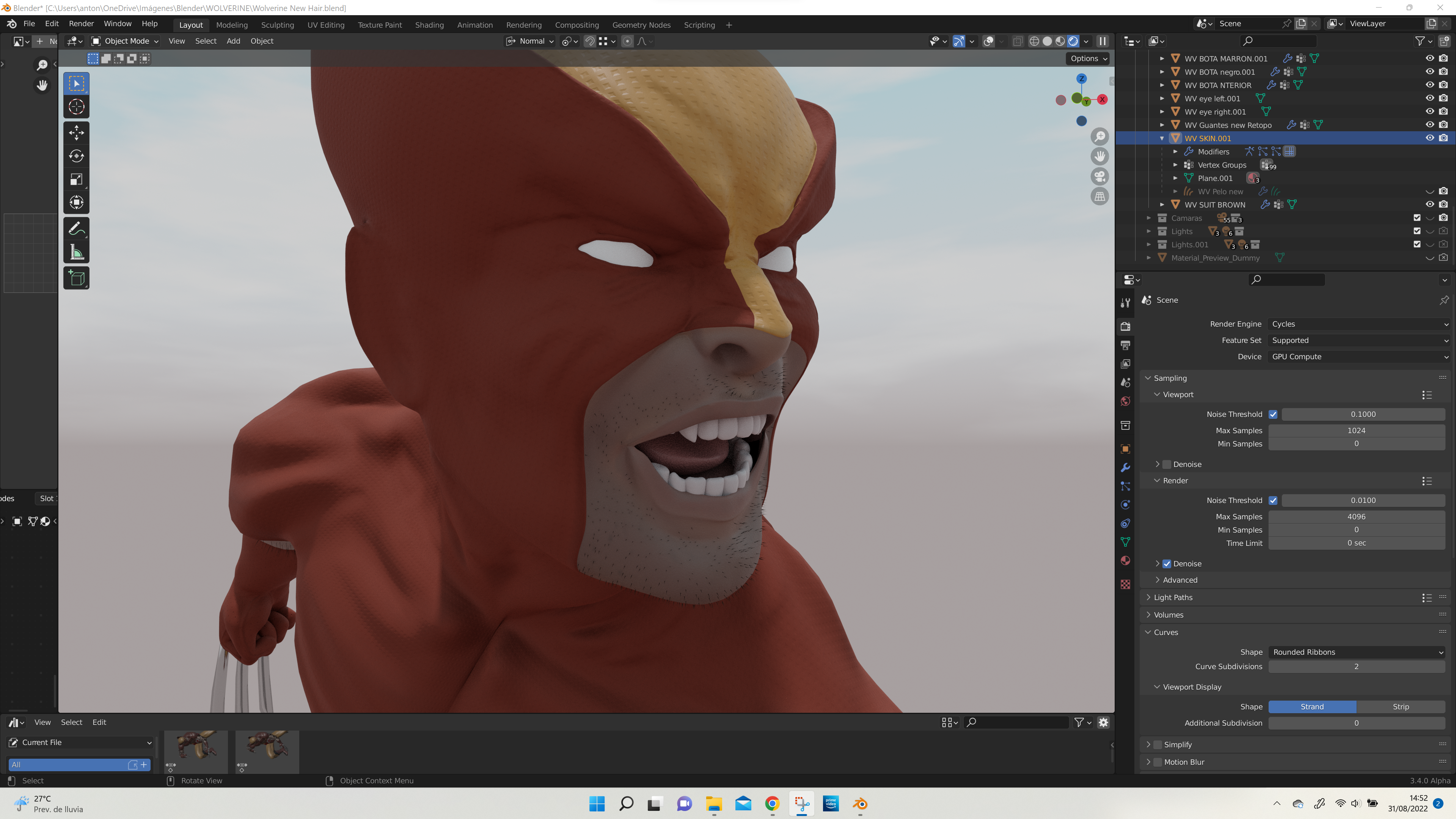Activate the Annotate pencil tool
Image resolution: width=1456 pixels, height=819 pixels.
click(x=76, y=229)
